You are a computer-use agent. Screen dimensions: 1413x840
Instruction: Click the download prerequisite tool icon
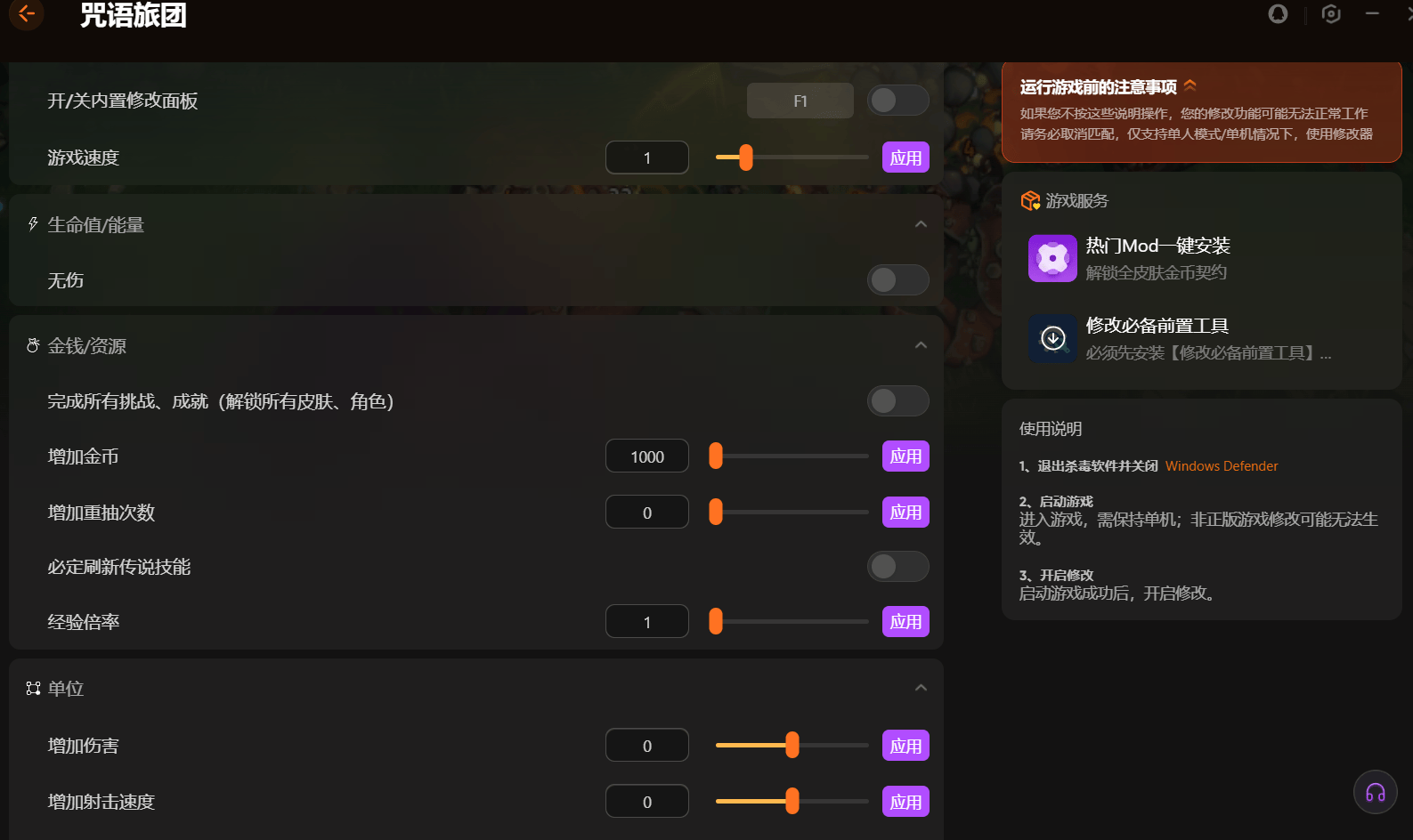(1052, 338)
